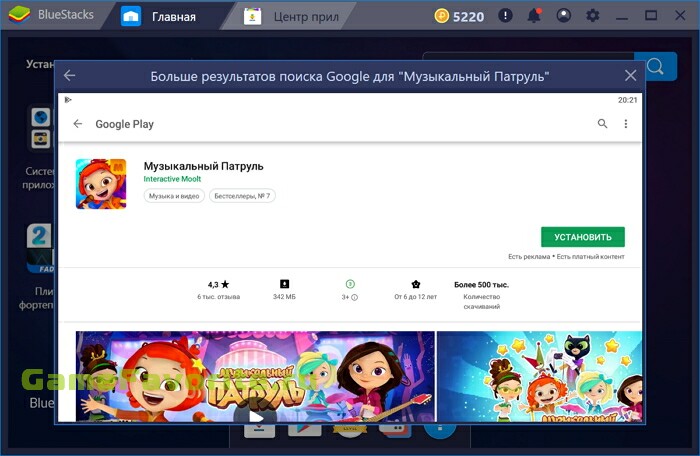
Task: Click the Музыкальный Патруль app title
Action: 204,166
